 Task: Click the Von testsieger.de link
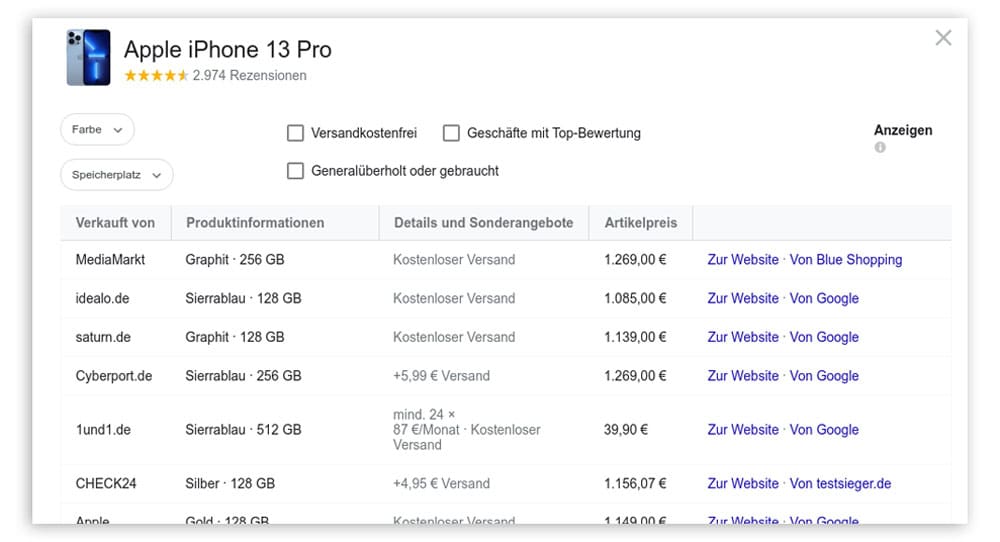[x=840, y=483]
